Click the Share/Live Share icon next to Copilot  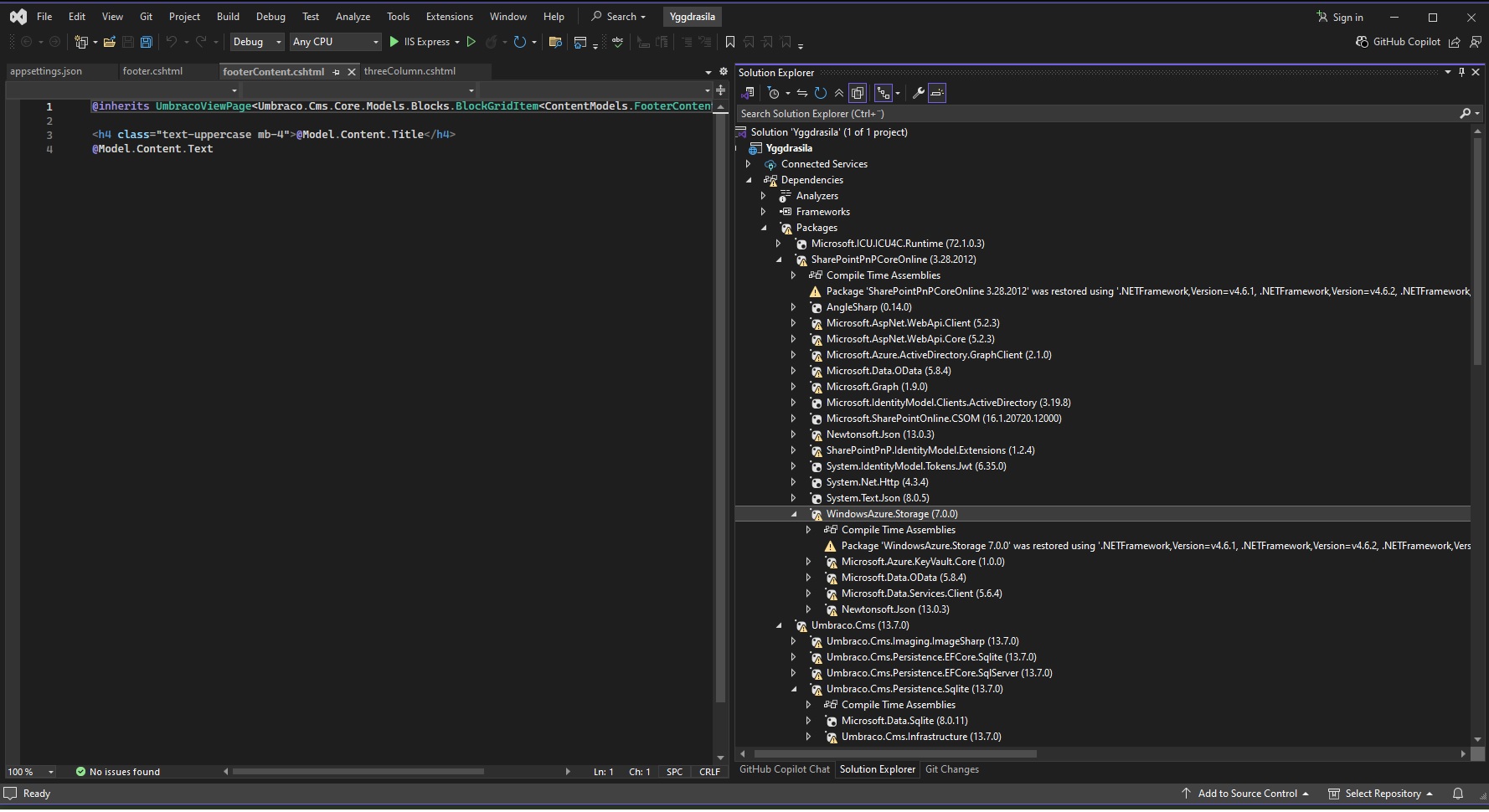(x=1455, y=42)
